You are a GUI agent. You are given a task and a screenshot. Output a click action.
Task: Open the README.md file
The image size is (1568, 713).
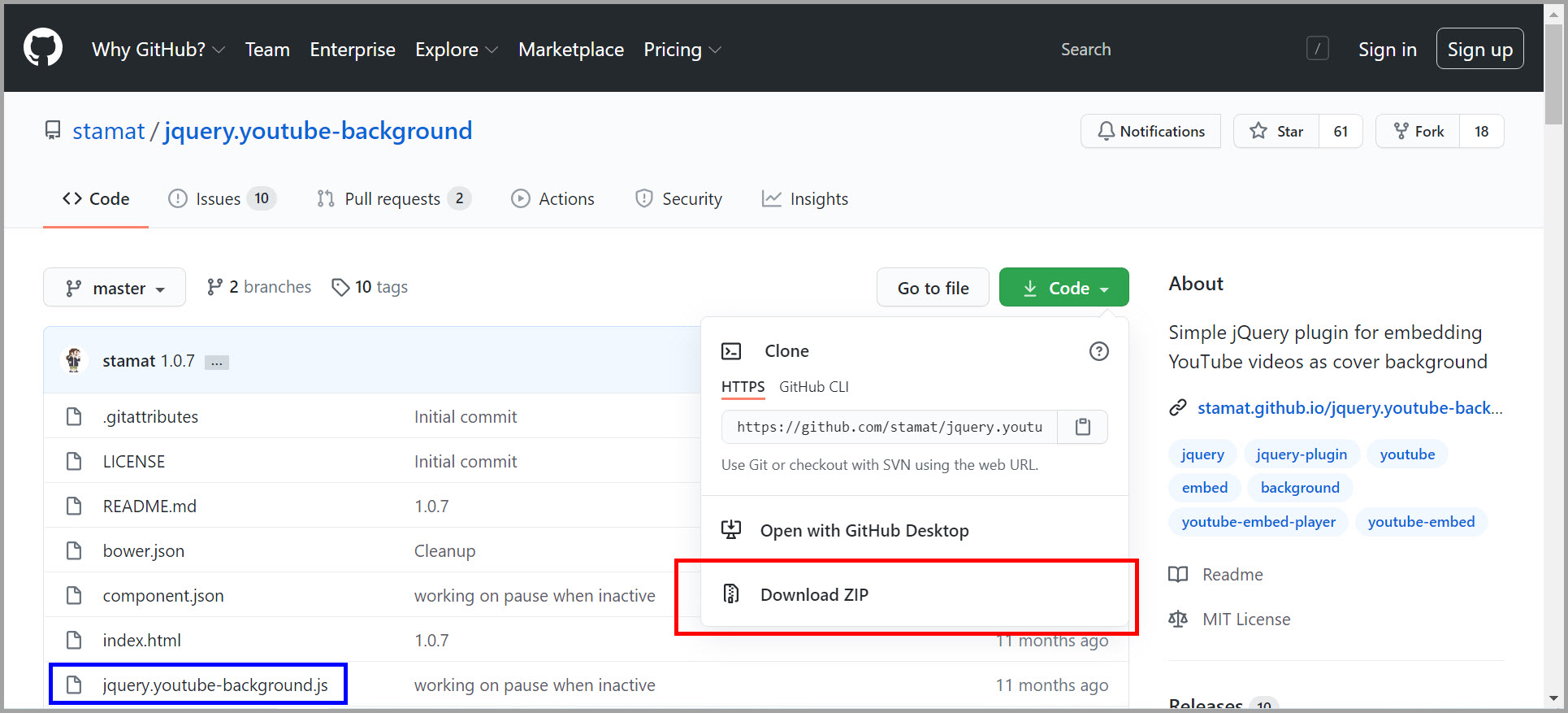click(x=149, y=506)
